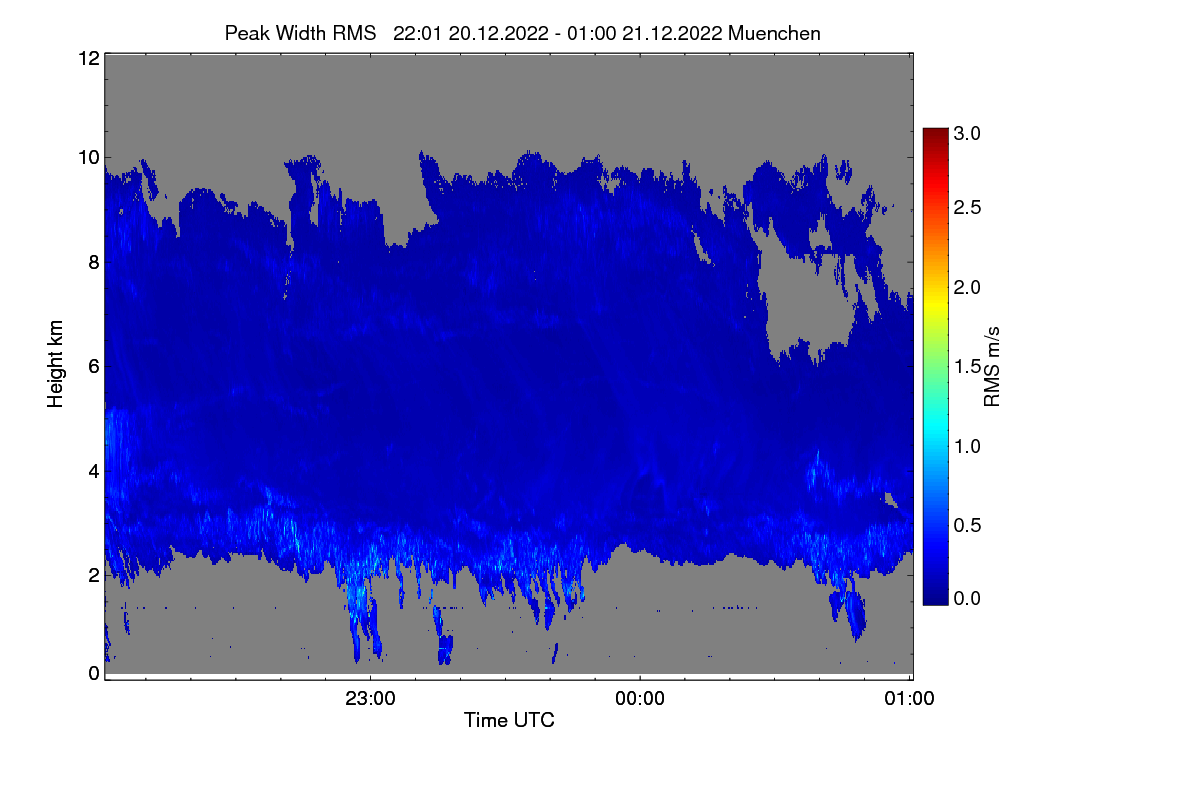Click the 'Height km' y-axis label

tap(57, 365)
